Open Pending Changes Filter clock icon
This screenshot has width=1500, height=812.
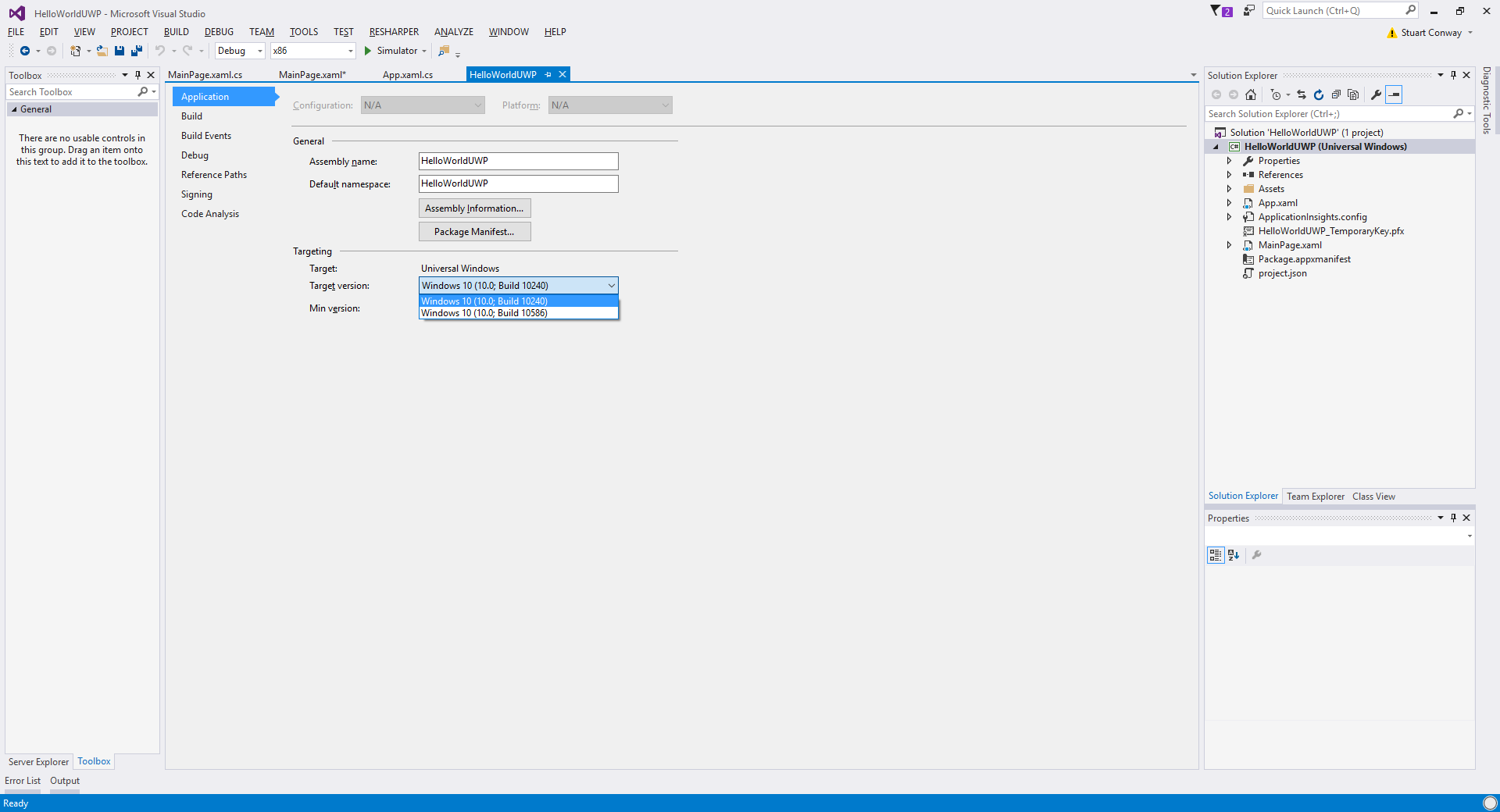click(1276, 94)
